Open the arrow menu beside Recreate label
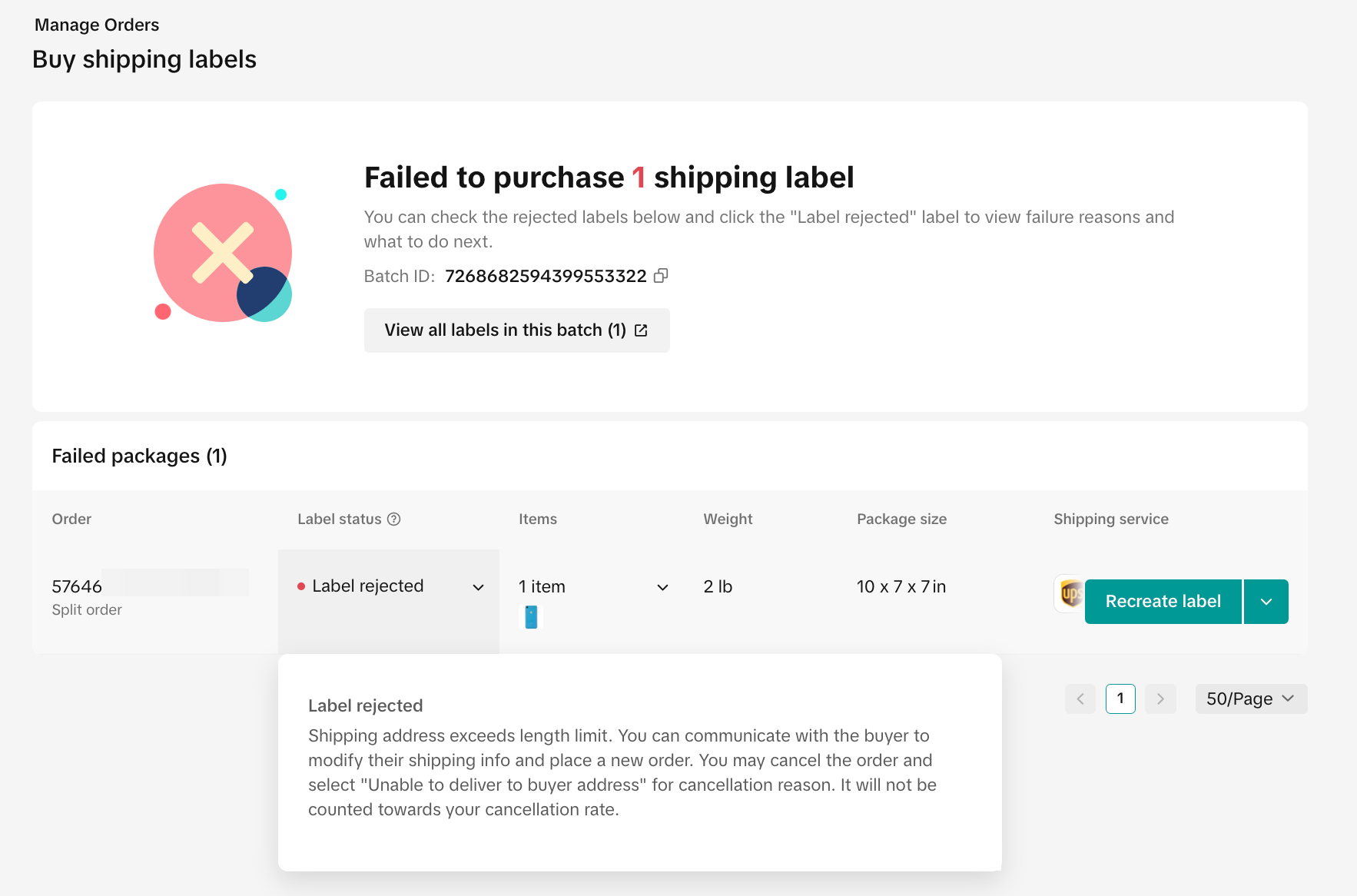 pos(1266,602)
